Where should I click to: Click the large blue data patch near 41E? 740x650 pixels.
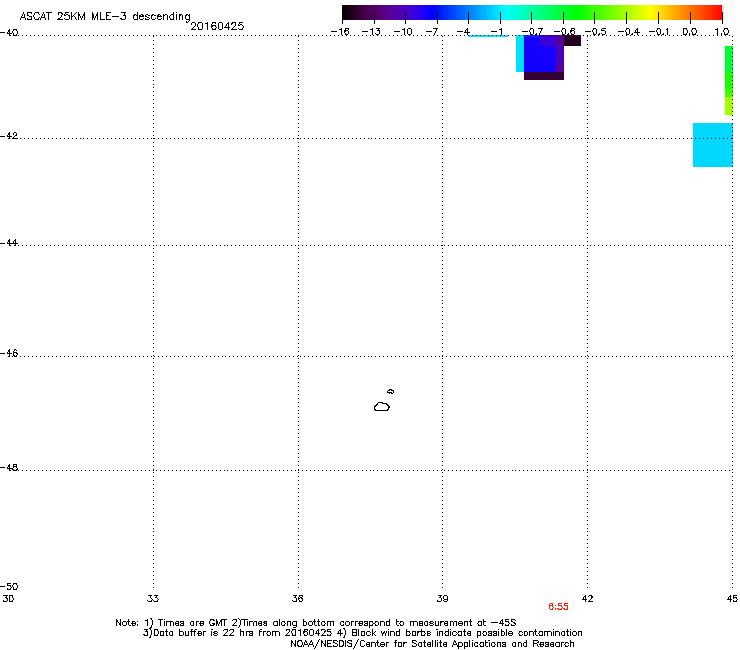tap(540, 54)
